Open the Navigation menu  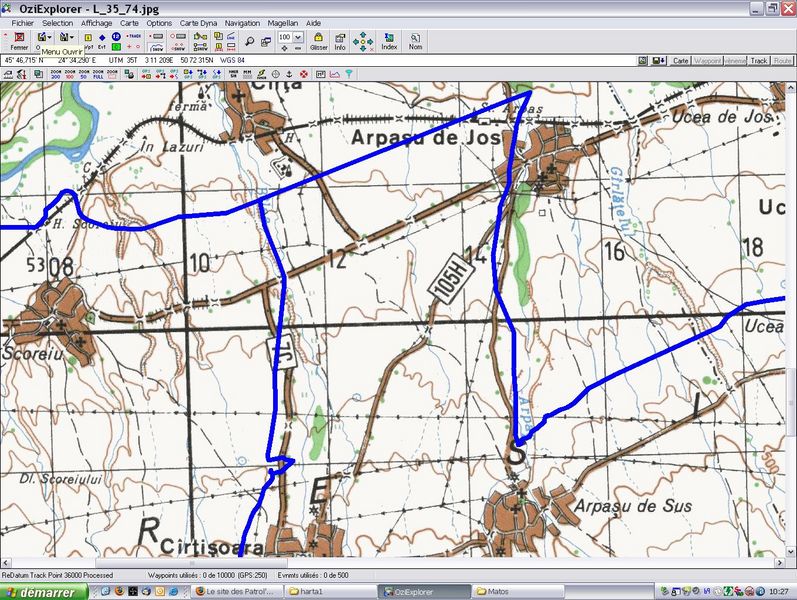[x=242, y=22]
